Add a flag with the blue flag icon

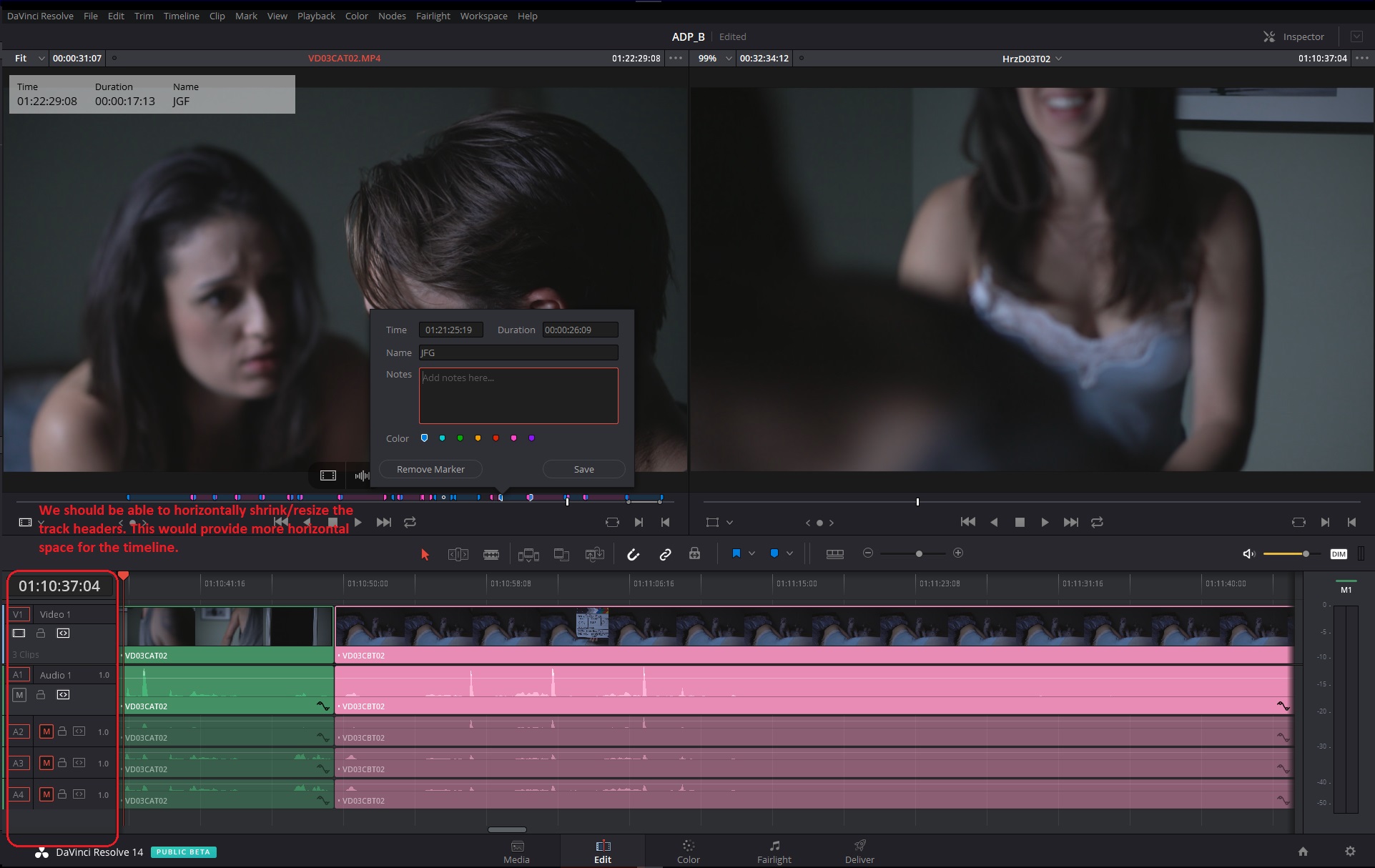coord(736,553)
